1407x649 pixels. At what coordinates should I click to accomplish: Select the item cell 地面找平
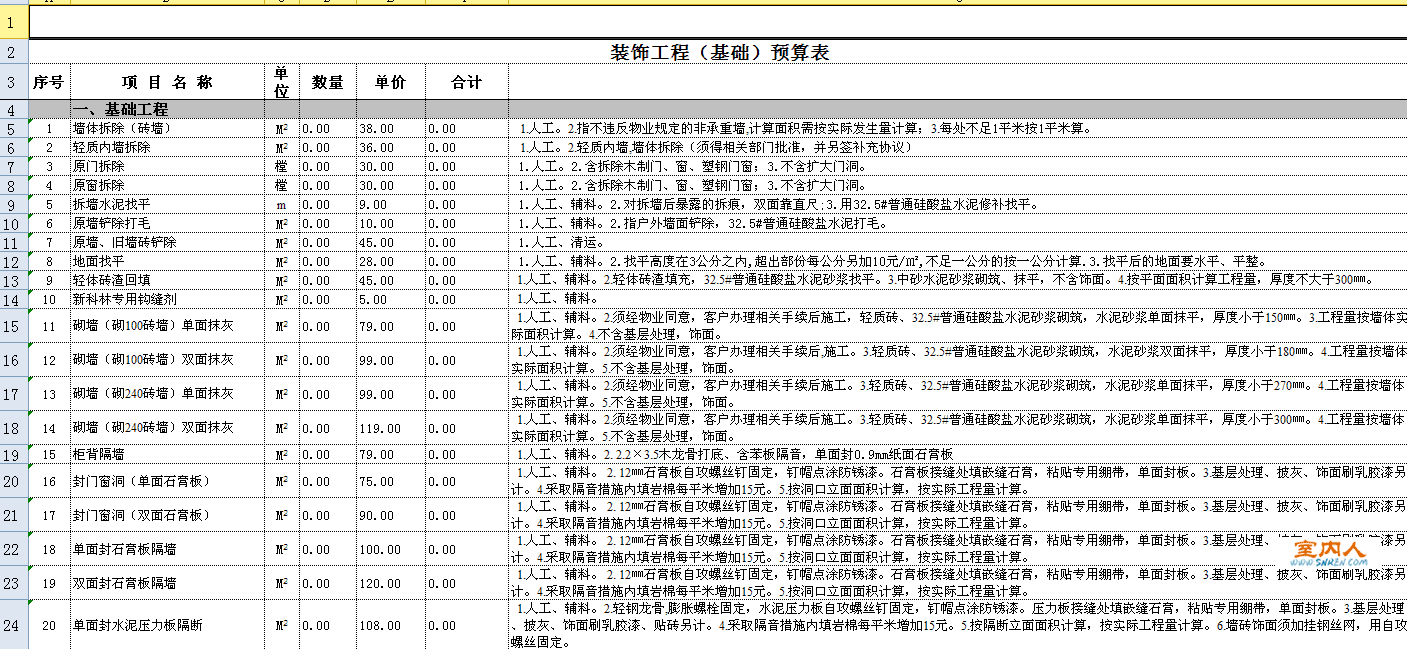[x=167, y=262]
